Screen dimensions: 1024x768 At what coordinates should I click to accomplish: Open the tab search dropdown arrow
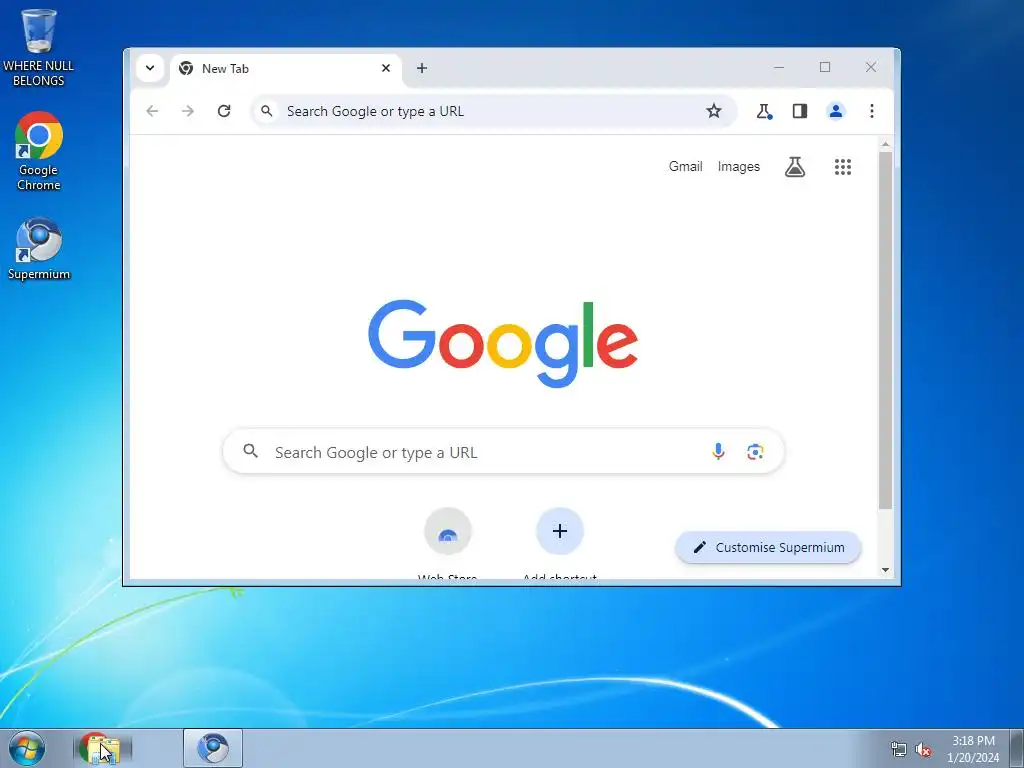(x=150, y=68)
